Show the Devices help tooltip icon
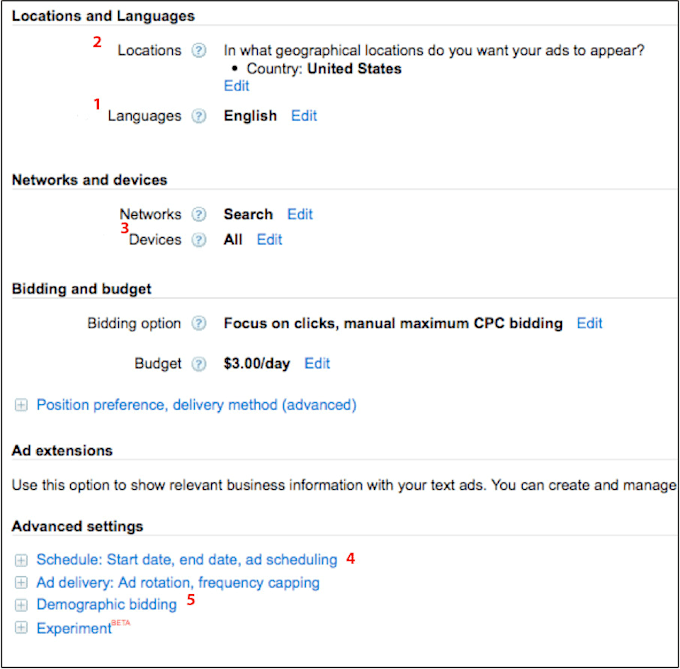The width and height of the screenshot is (680, 669). 199,240
